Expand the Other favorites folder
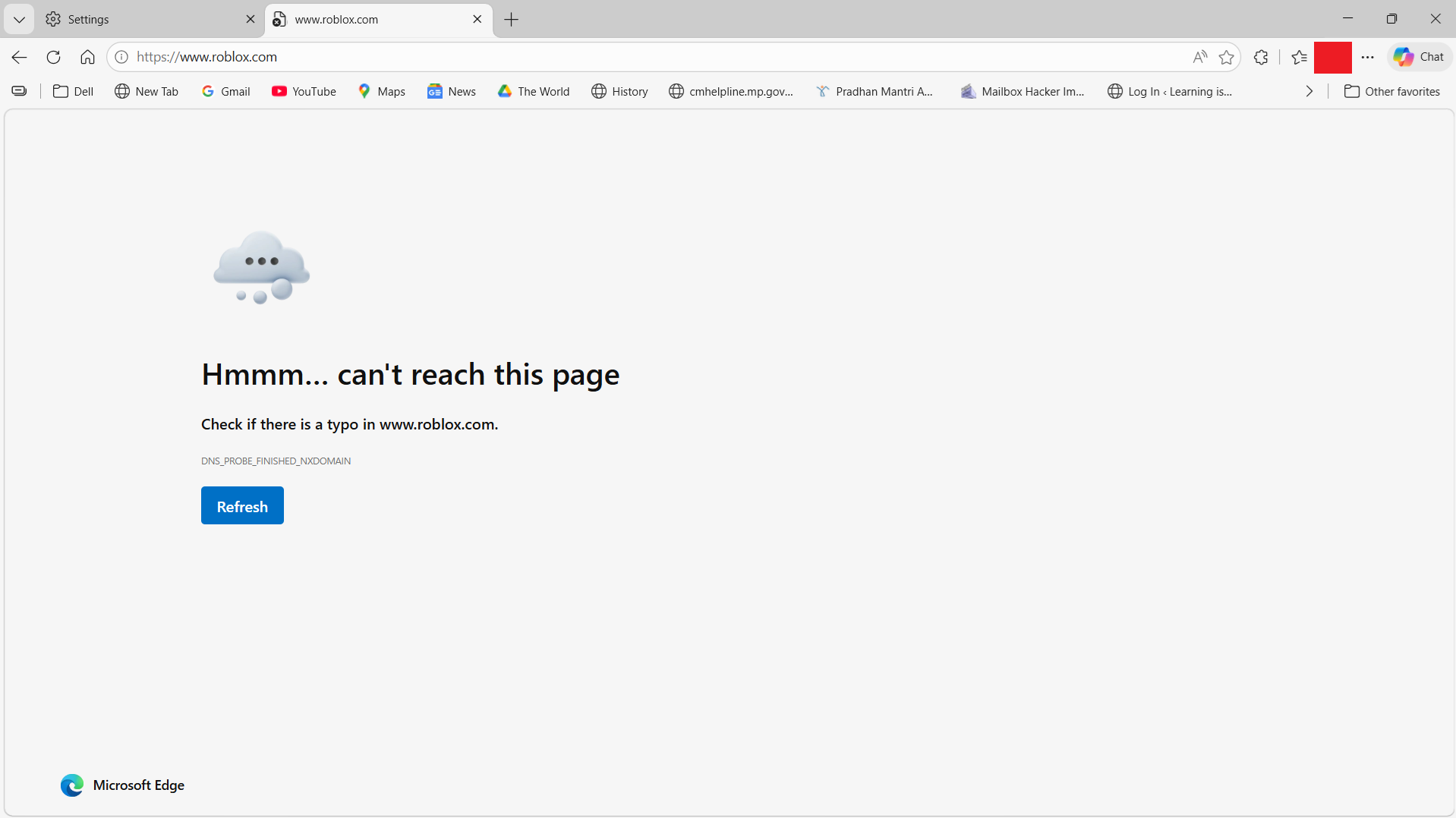 tap(1392, 91)
